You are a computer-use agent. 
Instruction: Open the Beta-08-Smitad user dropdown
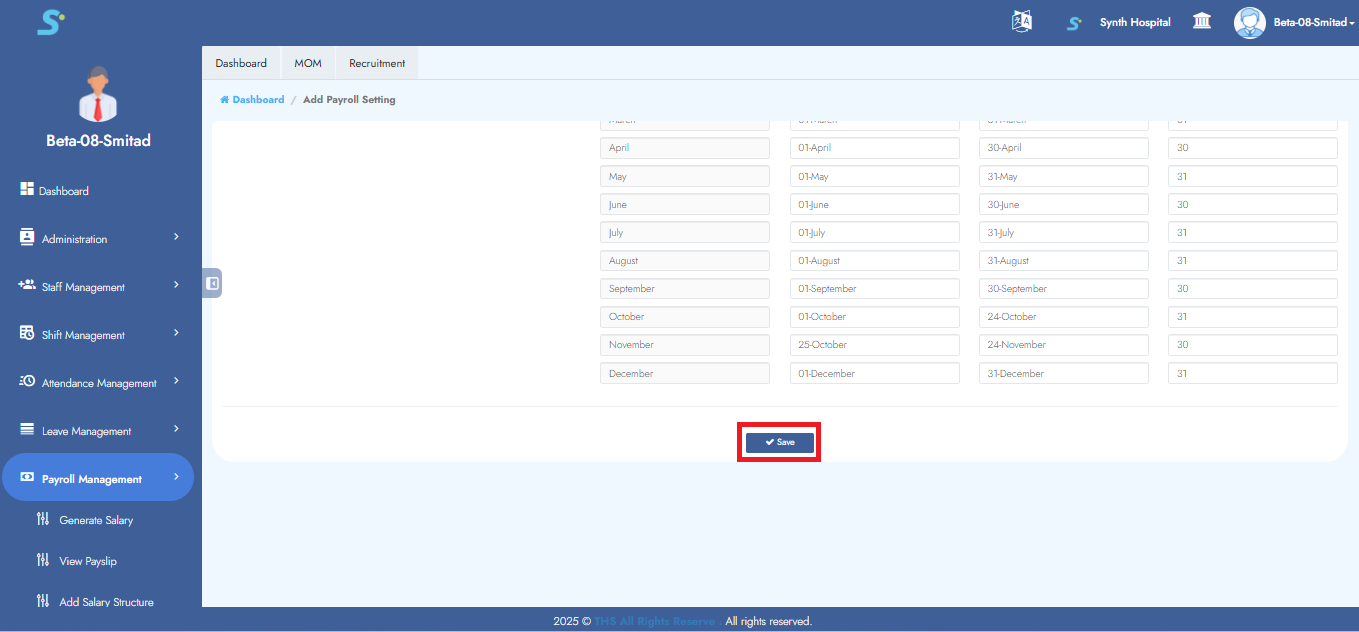pyautogui.click(x=1313, y=23)
